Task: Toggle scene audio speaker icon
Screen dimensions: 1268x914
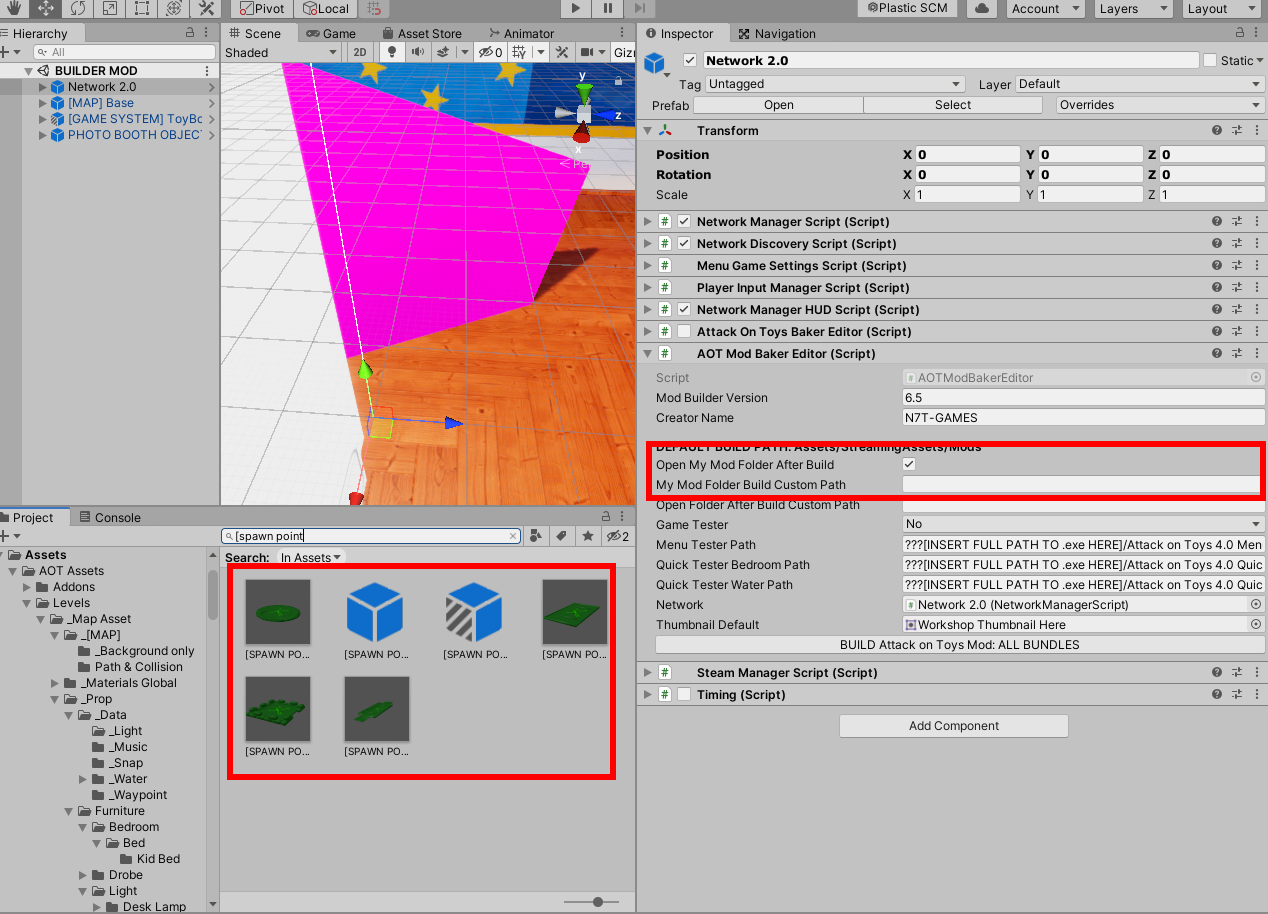Action: click(x=417, y=52)
